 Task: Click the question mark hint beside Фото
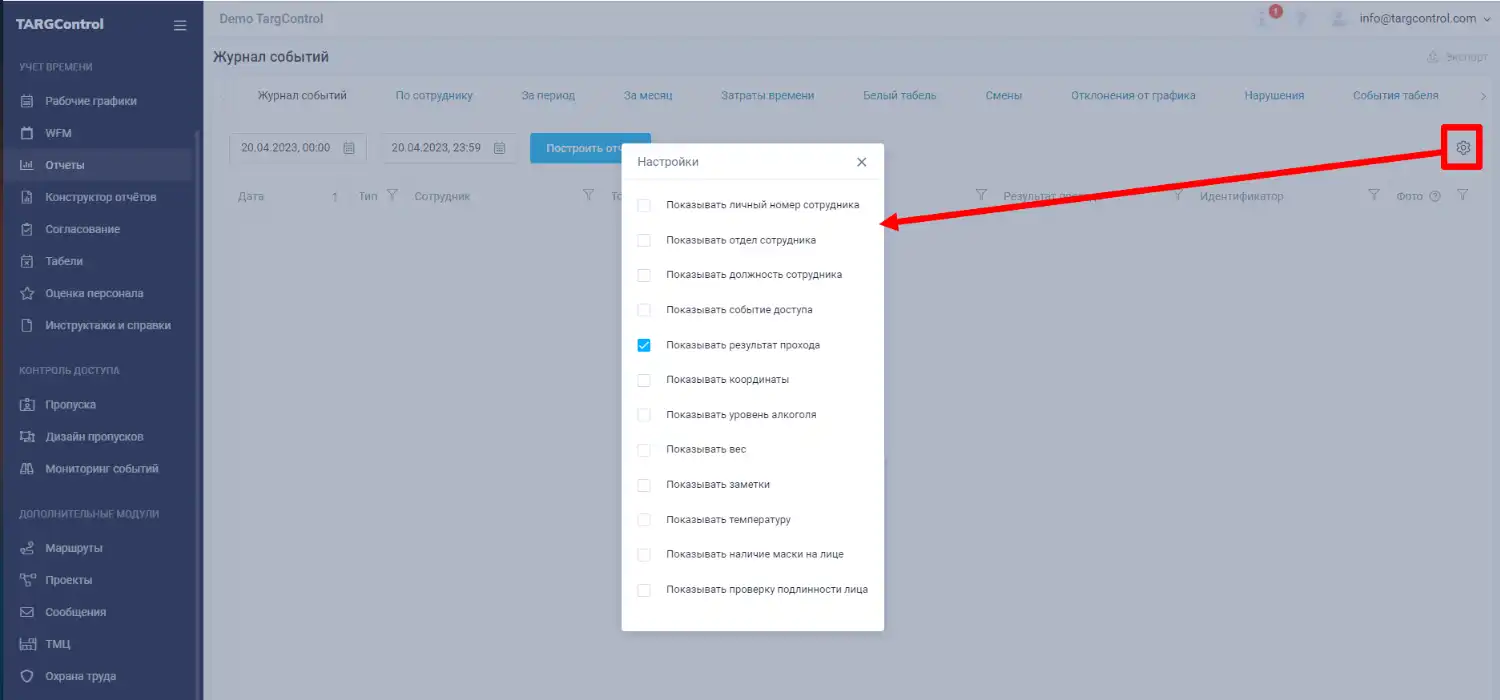(1435, 196)
